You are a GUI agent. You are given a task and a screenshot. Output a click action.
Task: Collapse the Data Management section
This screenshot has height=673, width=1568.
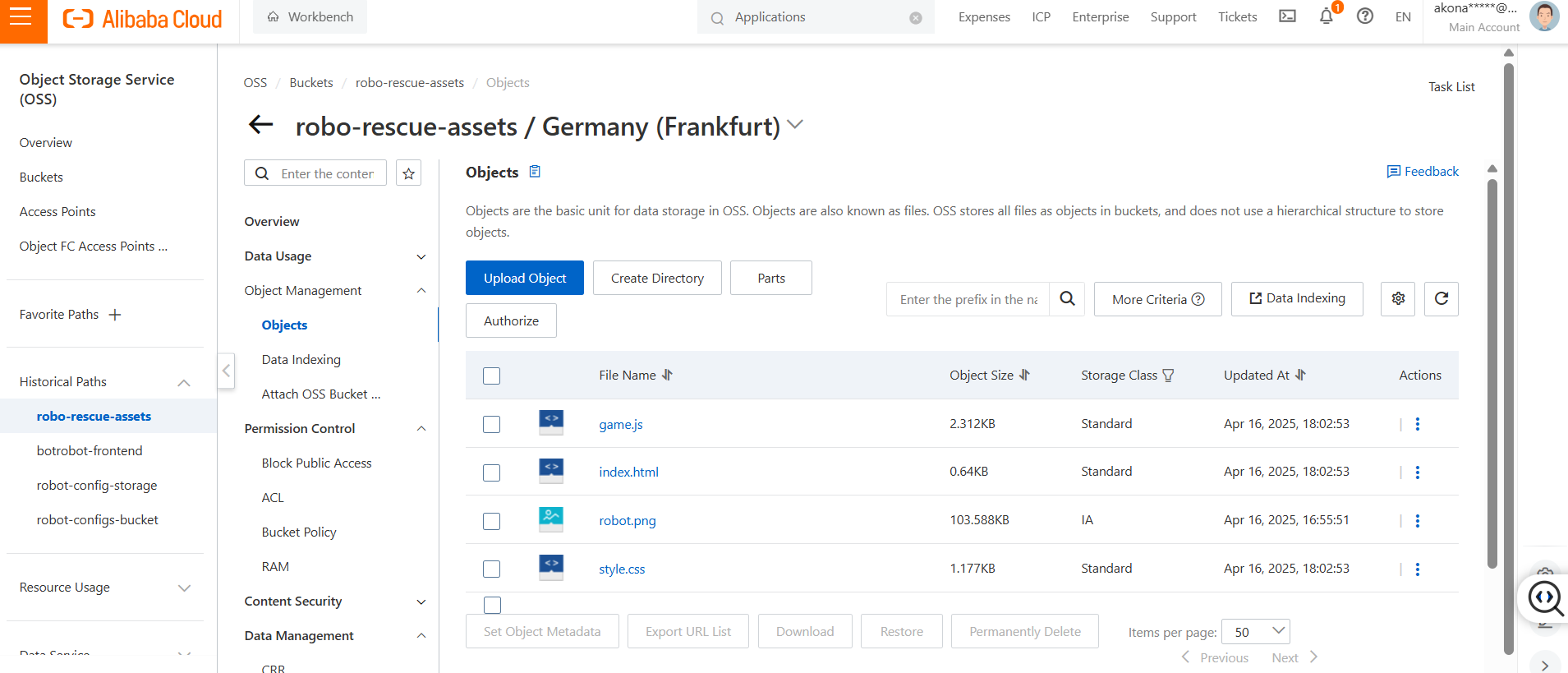[421, 636]
